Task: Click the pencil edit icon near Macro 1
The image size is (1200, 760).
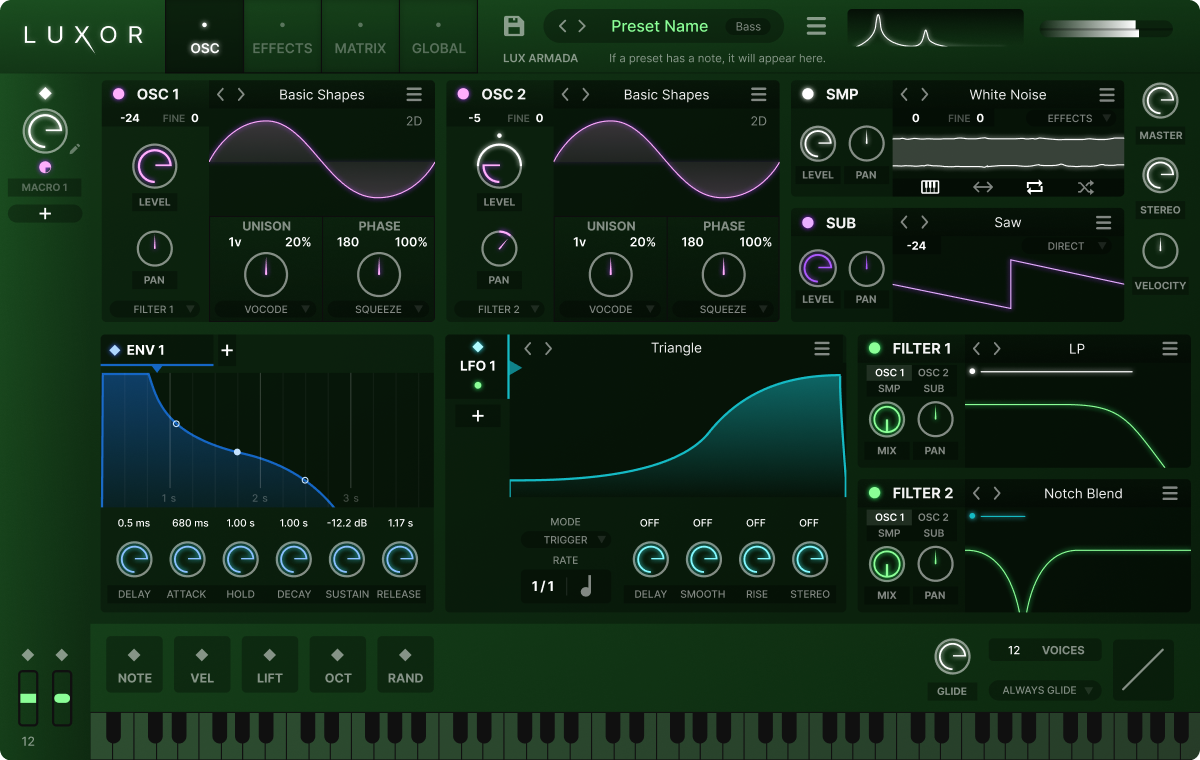Action: tap(75, 150)
